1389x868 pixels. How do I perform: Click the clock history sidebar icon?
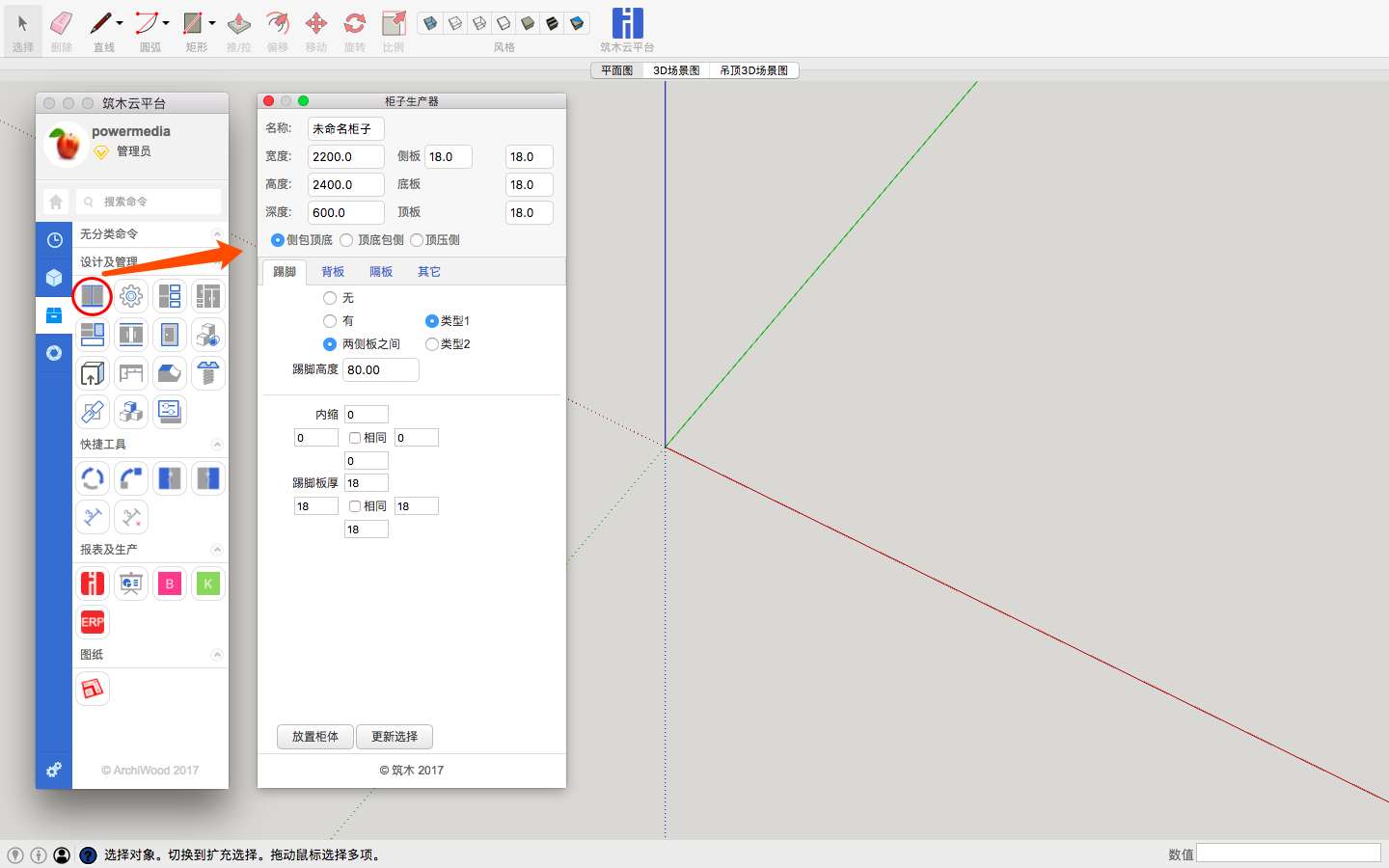tap(54, 240)
